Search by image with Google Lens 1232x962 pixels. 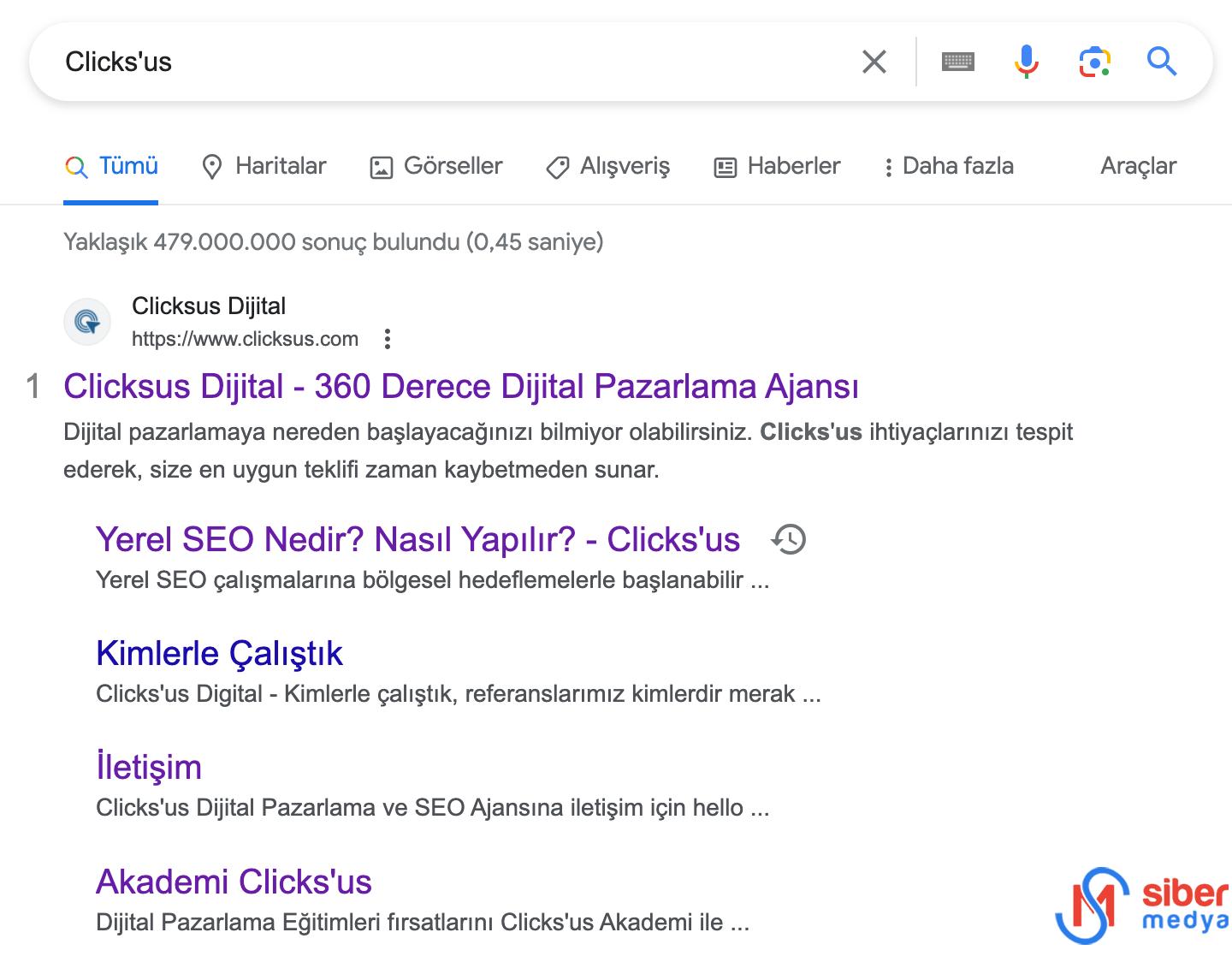tap(1094, 62)
